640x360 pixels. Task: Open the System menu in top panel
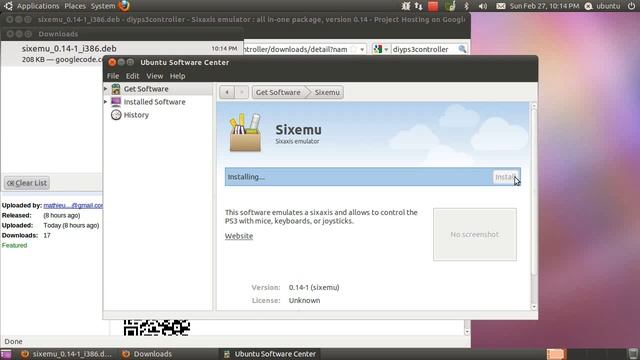102,6
